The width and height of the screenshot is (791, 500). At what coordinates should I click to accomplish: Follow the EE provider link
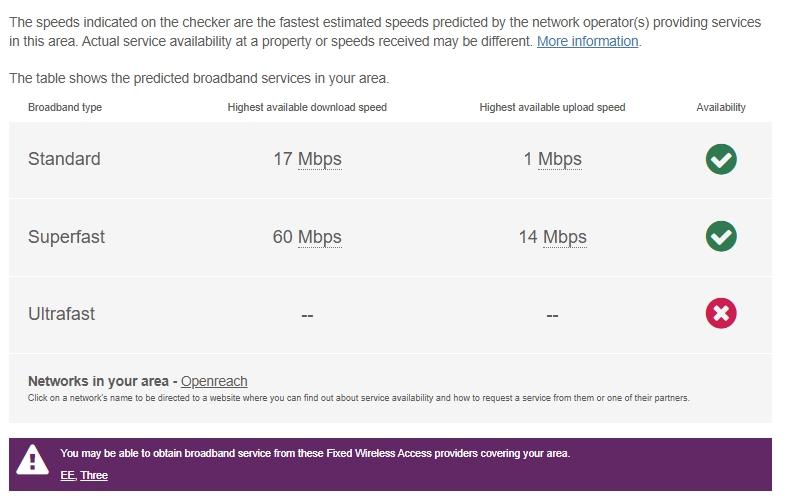pos(67,475)
